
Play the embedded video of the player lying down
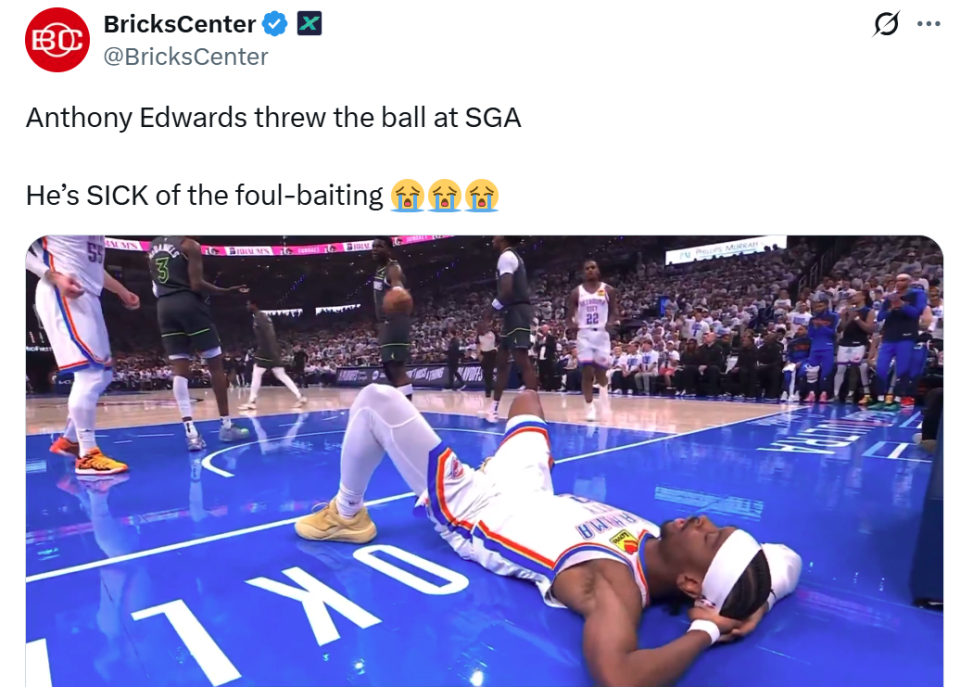click(484, 461)
